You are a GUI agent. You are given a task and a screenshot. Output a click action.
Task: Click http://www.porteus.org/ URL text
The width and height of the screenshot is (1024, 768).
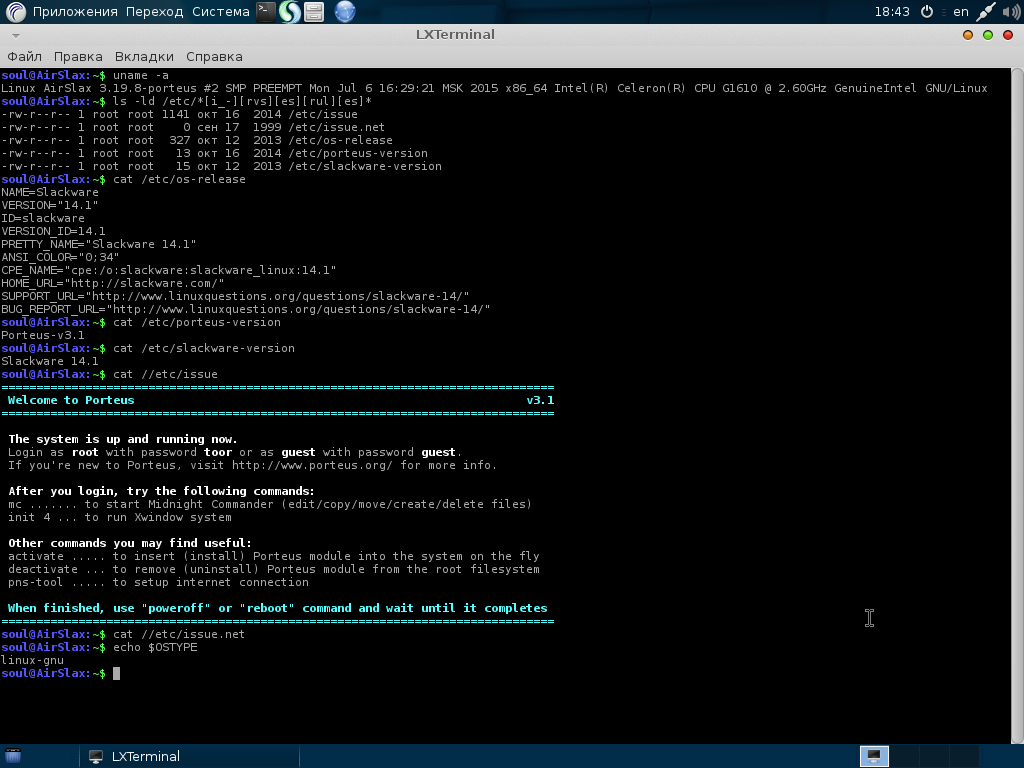[312, 465]
